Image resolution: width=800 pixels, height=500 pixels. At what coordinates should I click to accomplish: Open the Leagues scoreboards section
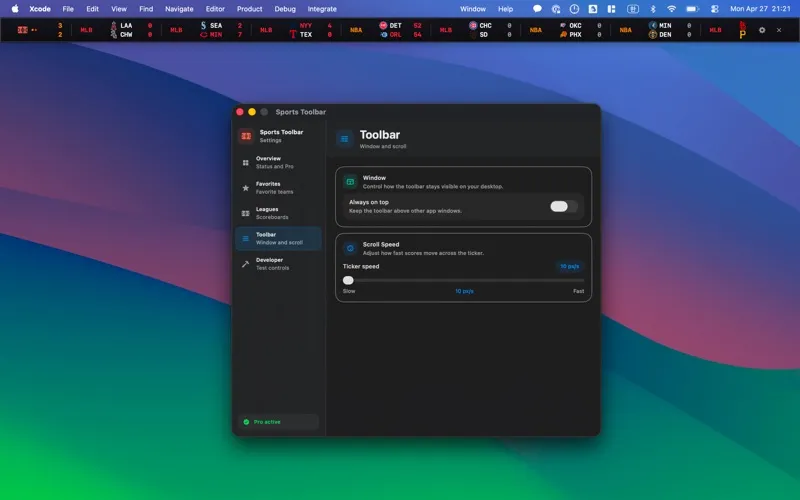pyautogui.click(x=279, y=213)
